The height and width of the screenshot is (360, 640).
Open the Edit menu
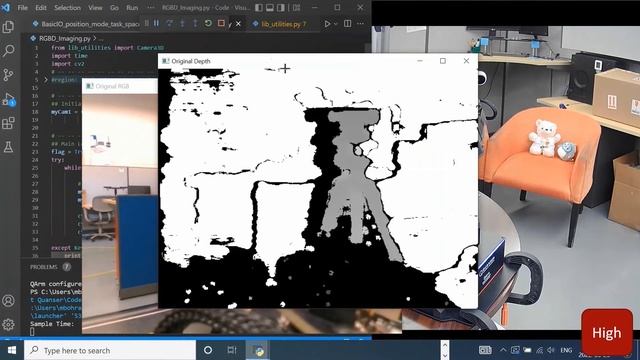coord(41,8)
